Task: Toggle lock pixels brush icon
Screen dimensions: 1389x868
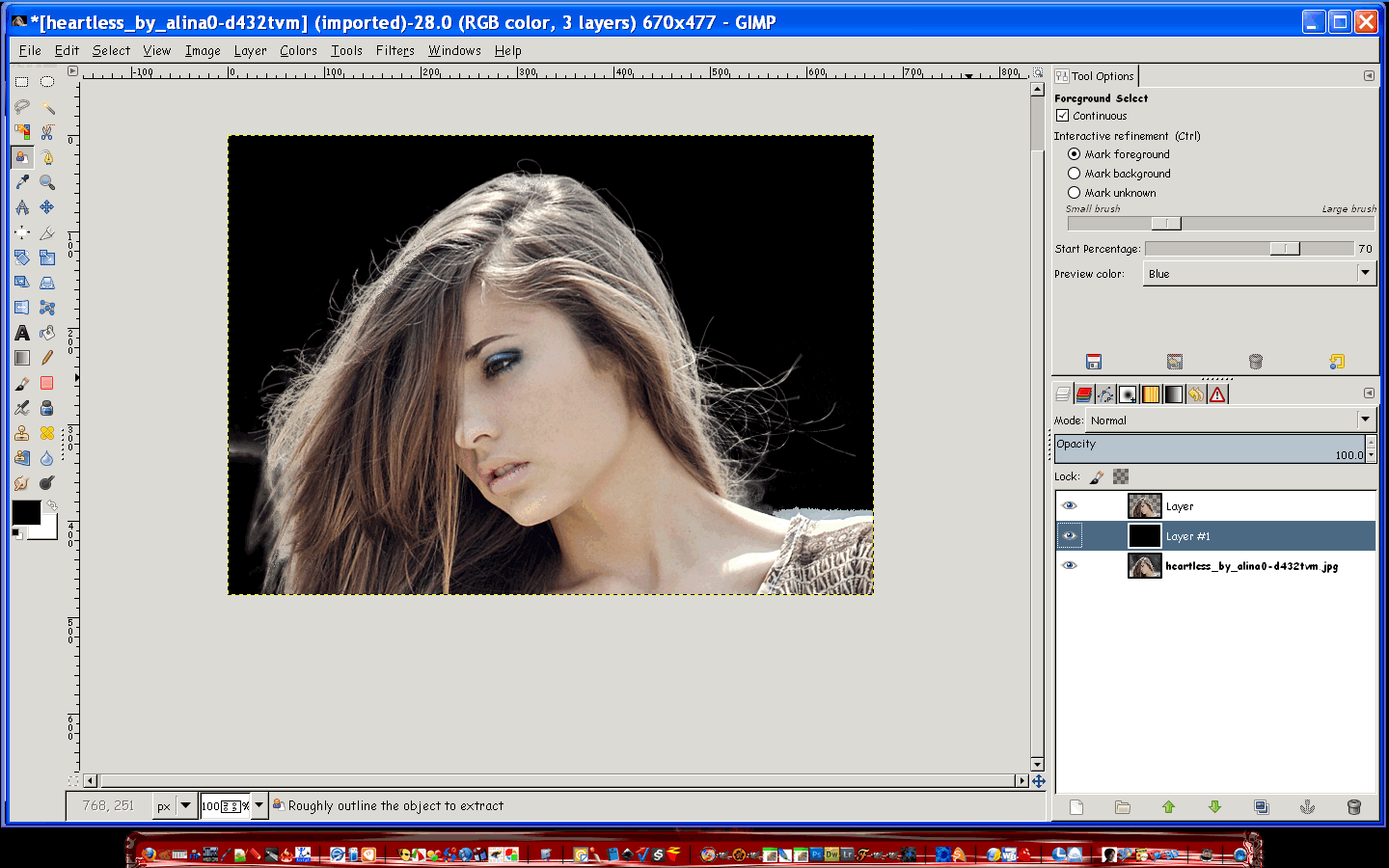Action: (1097, 476)
